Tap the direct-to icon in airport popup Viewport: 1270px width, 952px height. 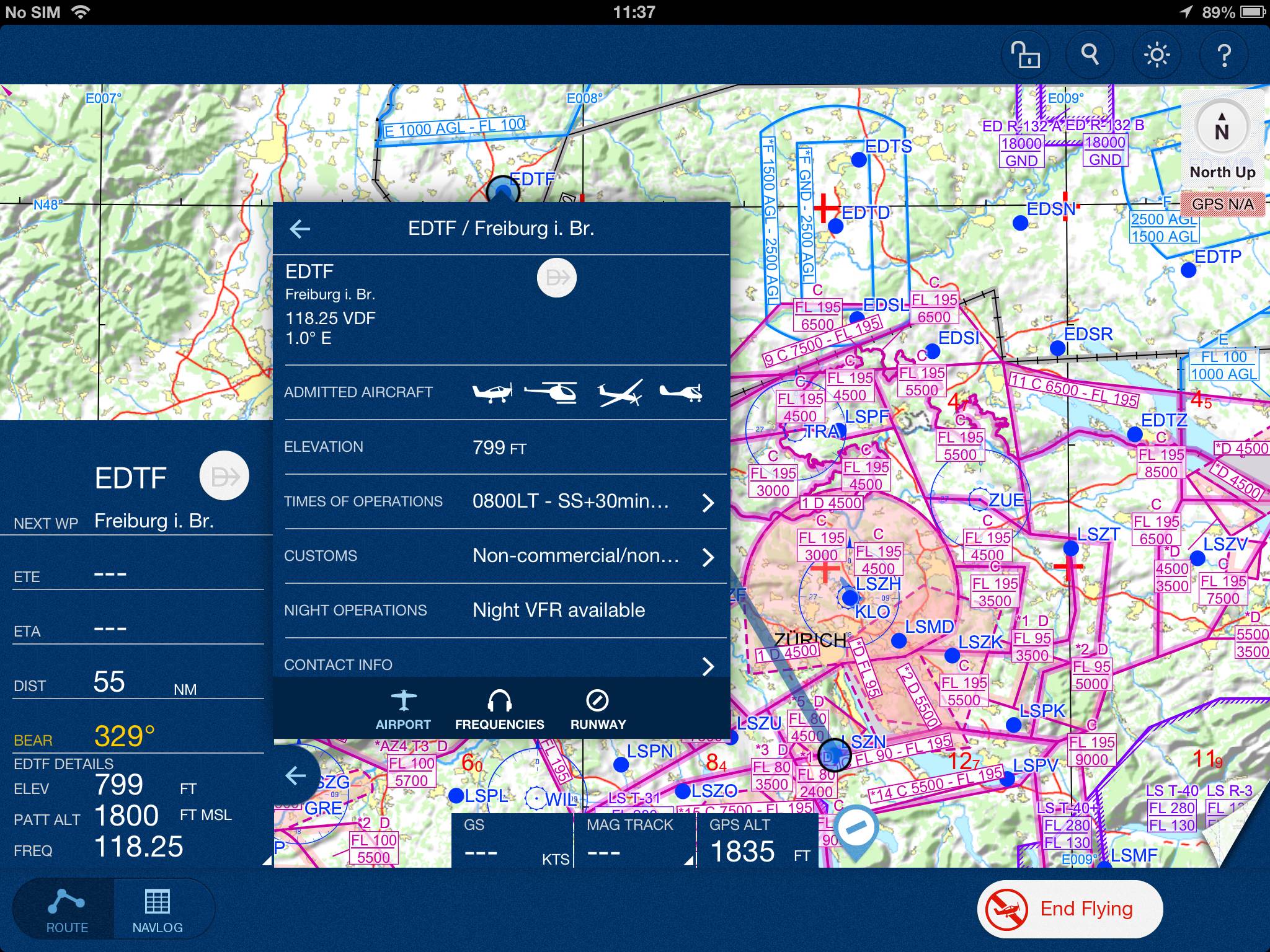point(556,277)
